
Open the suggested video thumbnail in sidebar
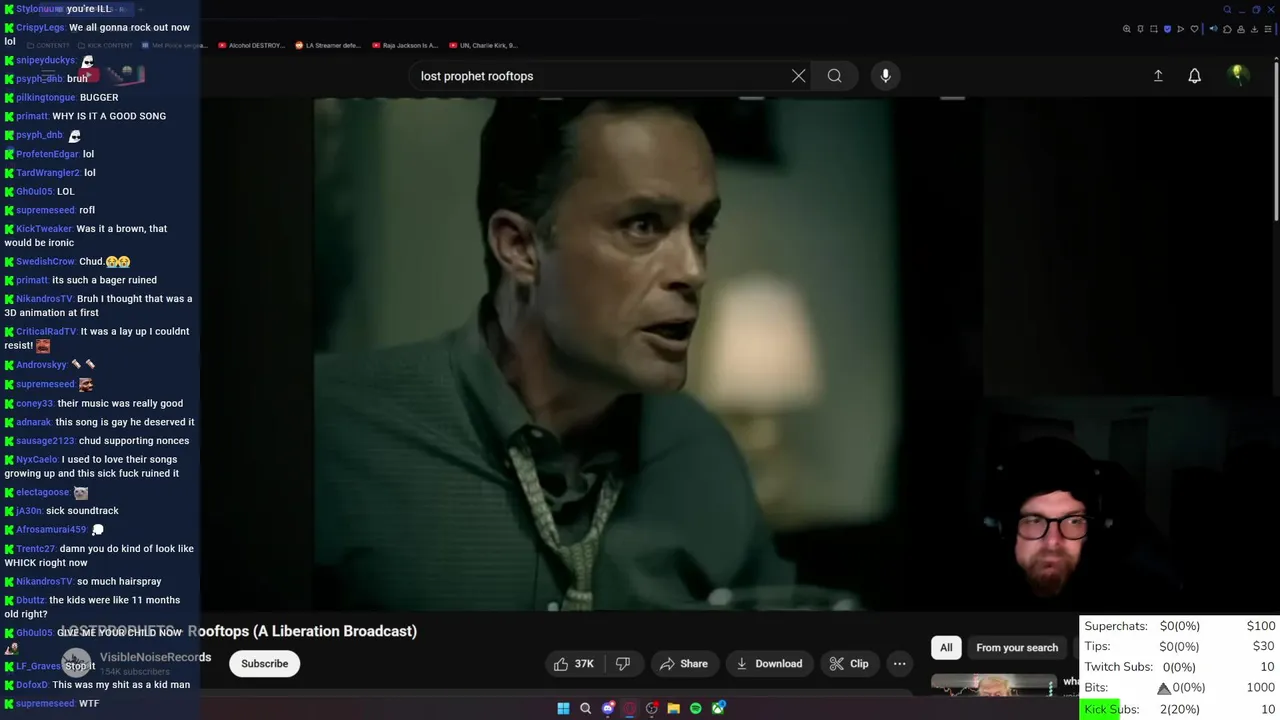[x=993, y=684]
